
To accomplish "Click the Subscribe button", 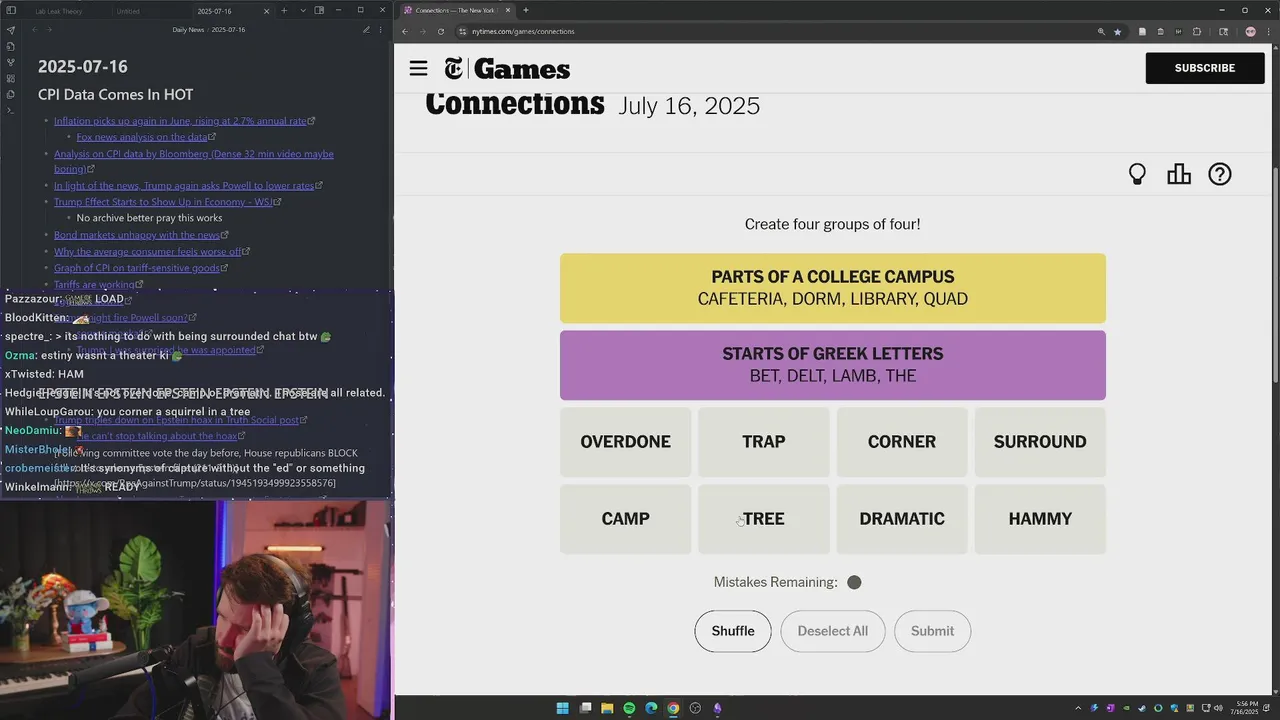I will [1205, 68].
